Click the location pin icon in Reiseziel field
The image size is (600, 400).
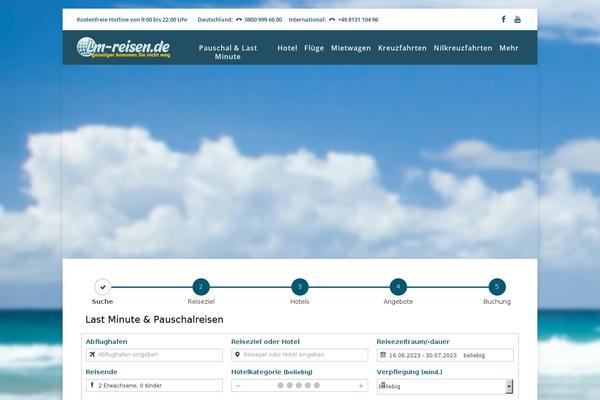click(x=237, y=354)
